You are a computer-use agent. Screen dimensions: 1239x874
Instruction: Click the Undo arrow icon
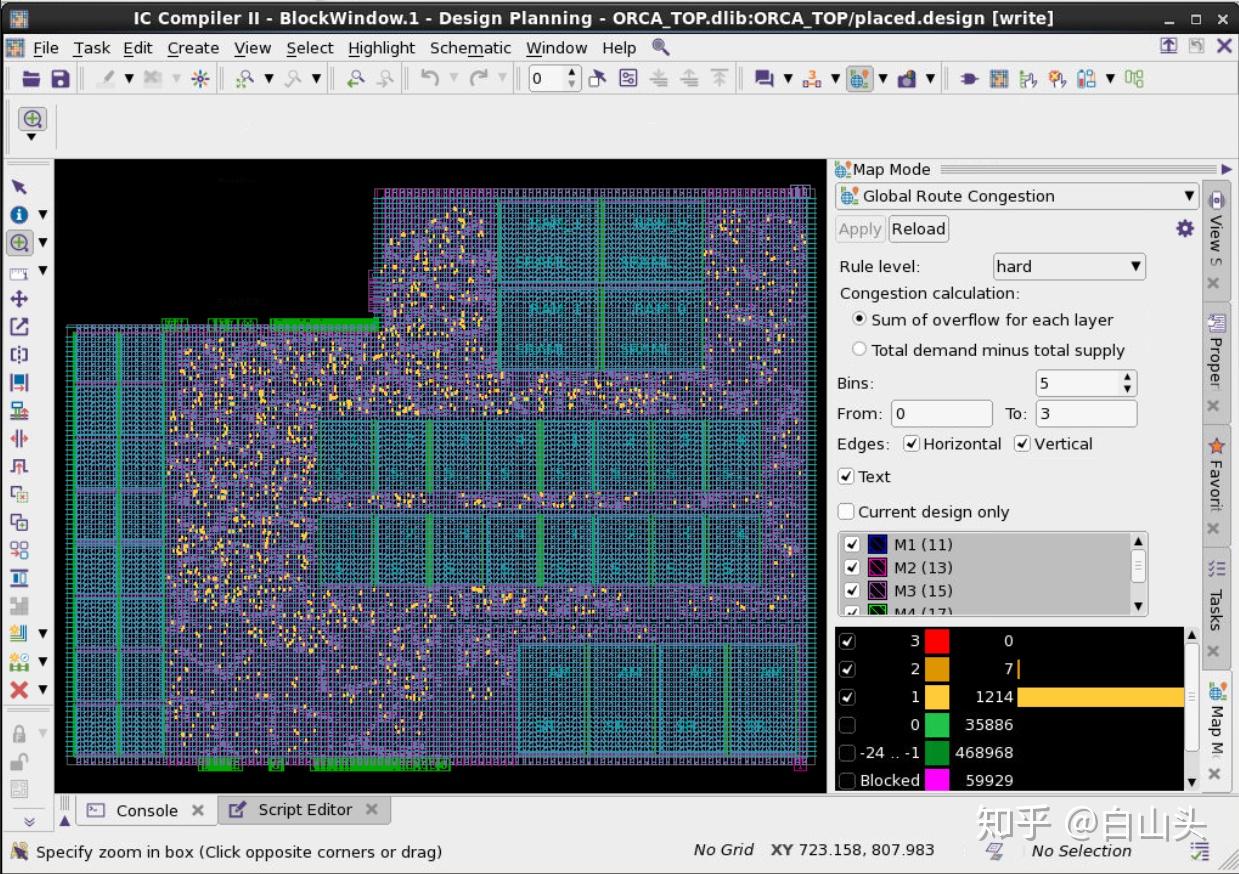click(x=429, y=79)
